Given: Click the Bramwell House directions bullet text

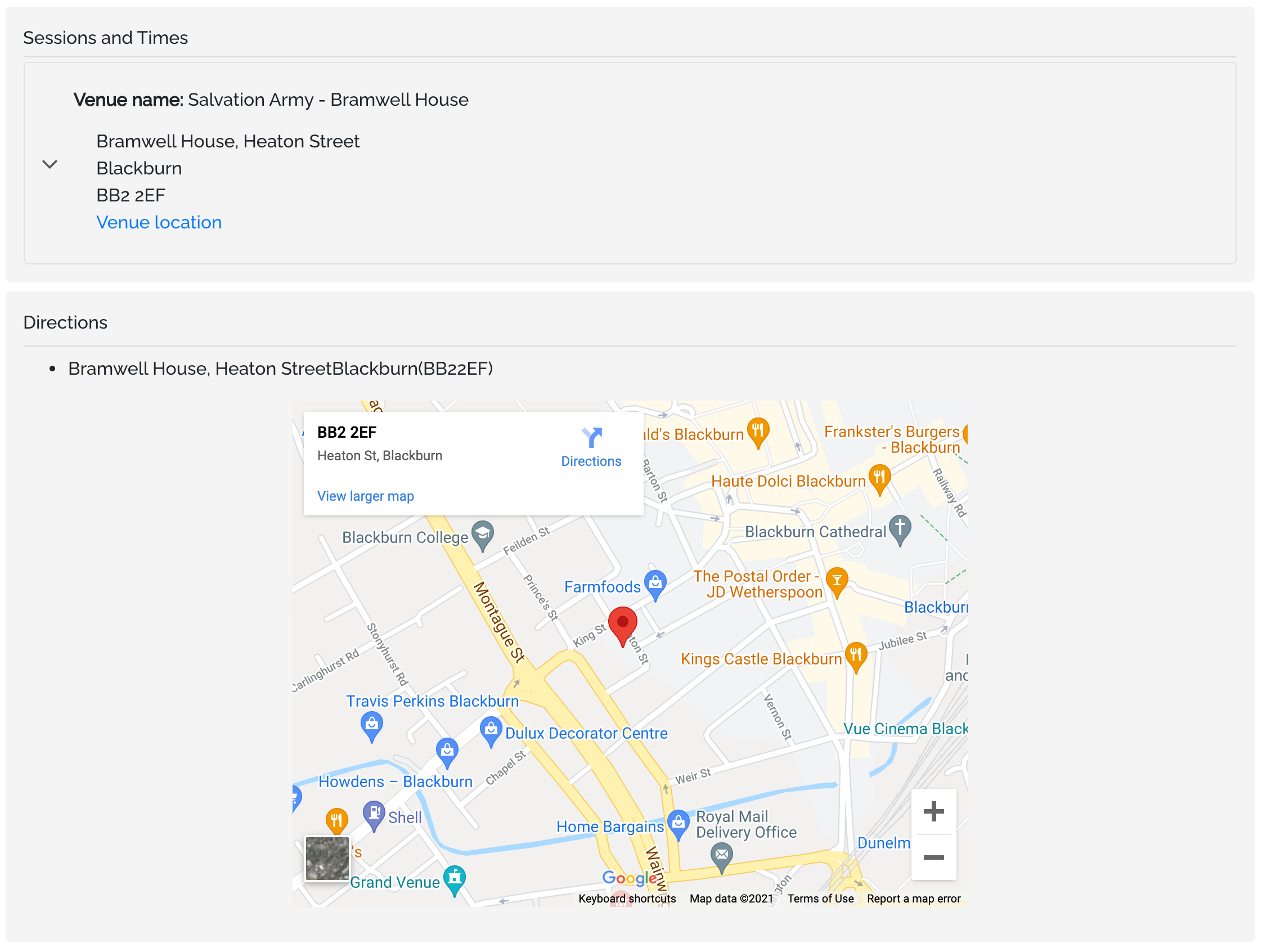Looking at the screenshot, I should [281, 369].
